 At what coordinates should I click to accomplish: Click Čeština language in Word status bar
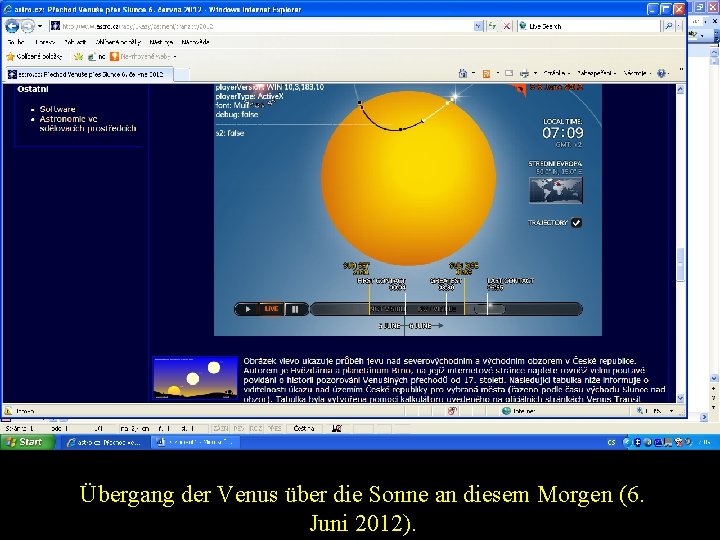click(304, 428)
